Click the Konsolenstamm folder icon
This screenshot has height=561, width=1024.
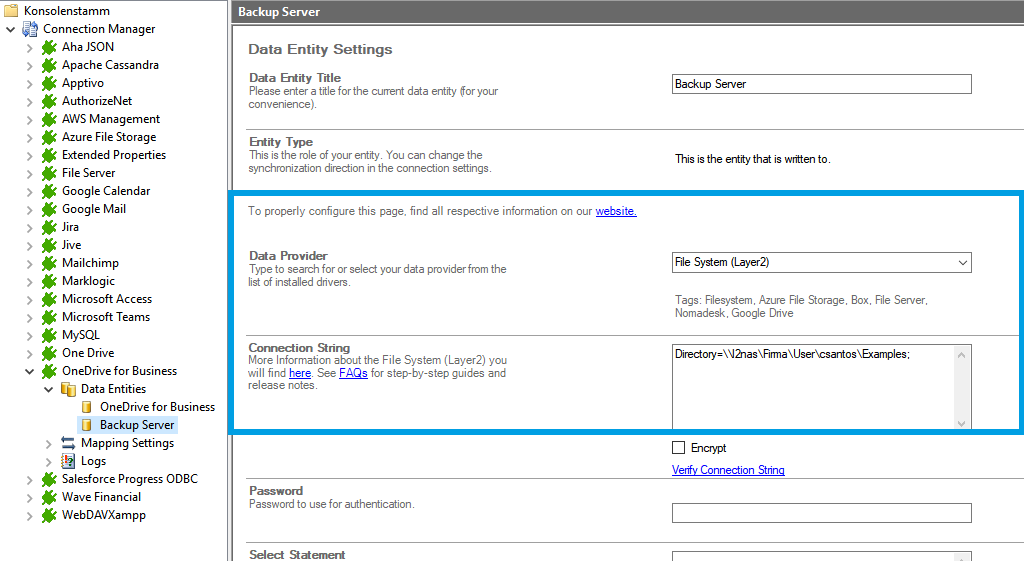click(x=11, y=11)
